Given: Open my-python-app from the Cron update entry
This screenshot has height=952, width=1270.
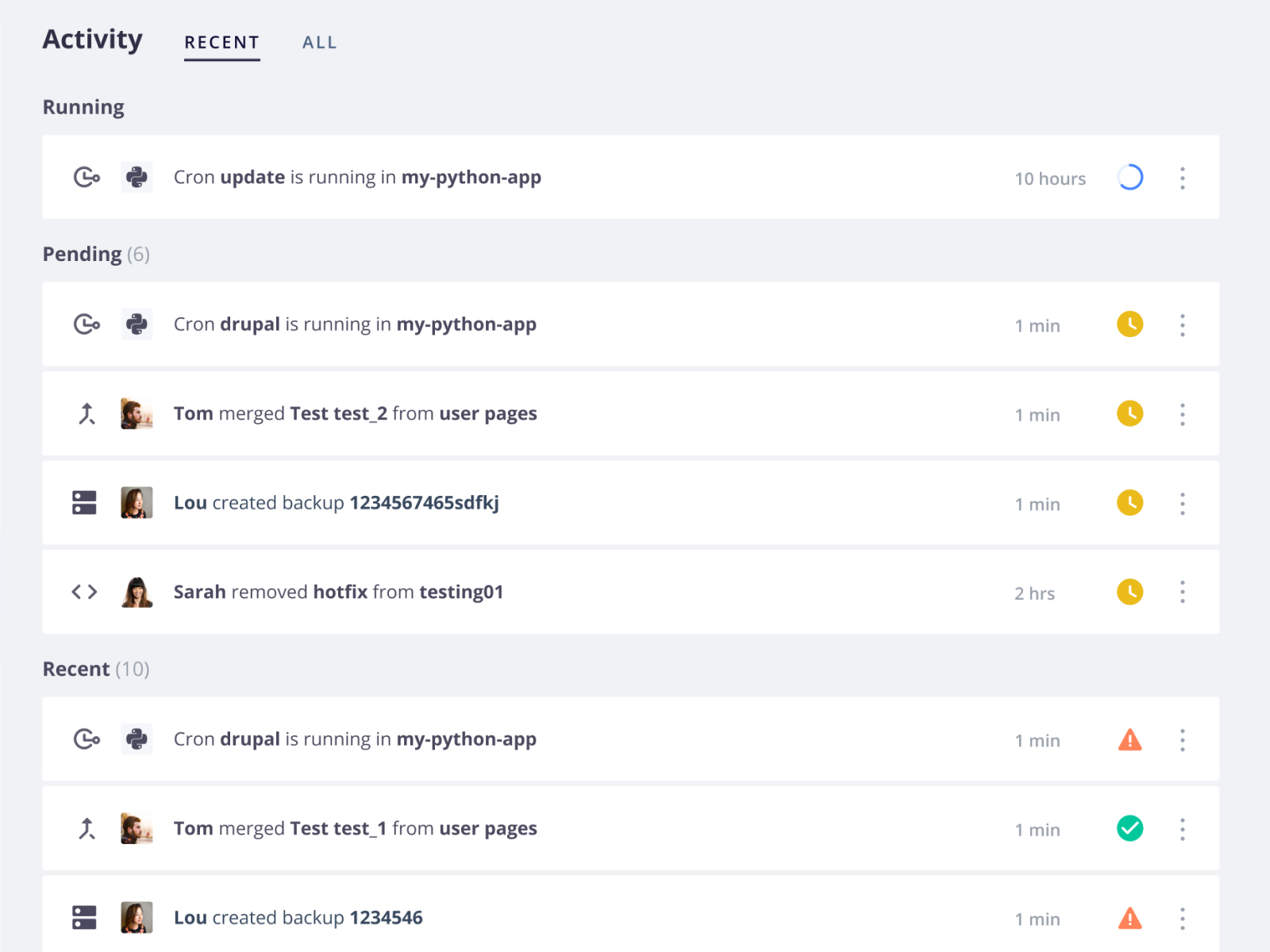Looking at the screenshot, I should click(471, 177).
